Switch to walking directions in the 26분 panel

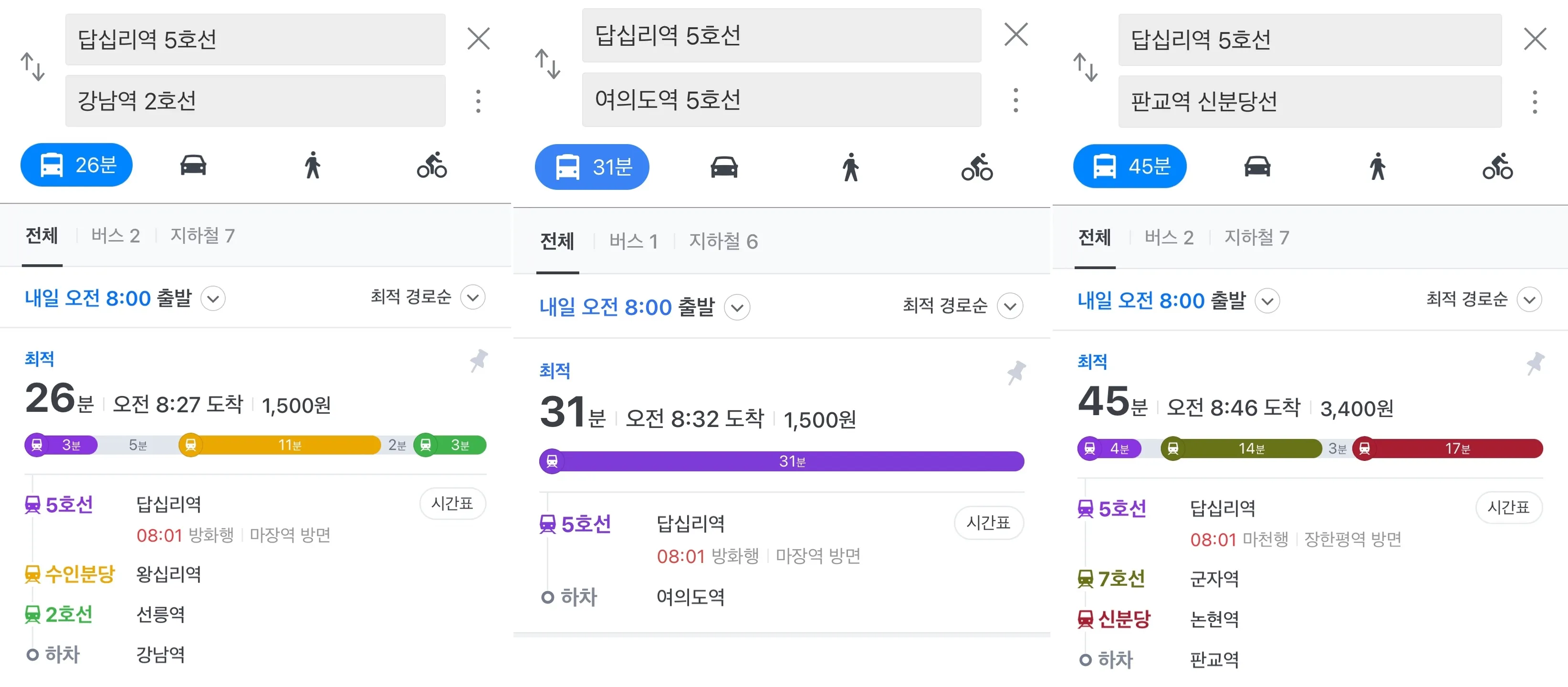click(312, 165)
